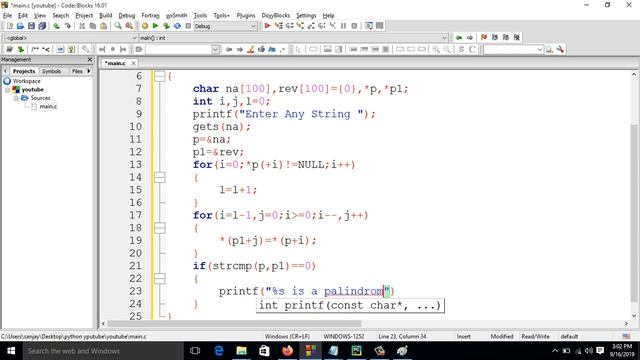Viewport: 640px width, 360px height.
Task: Create a new file from toolbar
Action: [x=10, y=26]
